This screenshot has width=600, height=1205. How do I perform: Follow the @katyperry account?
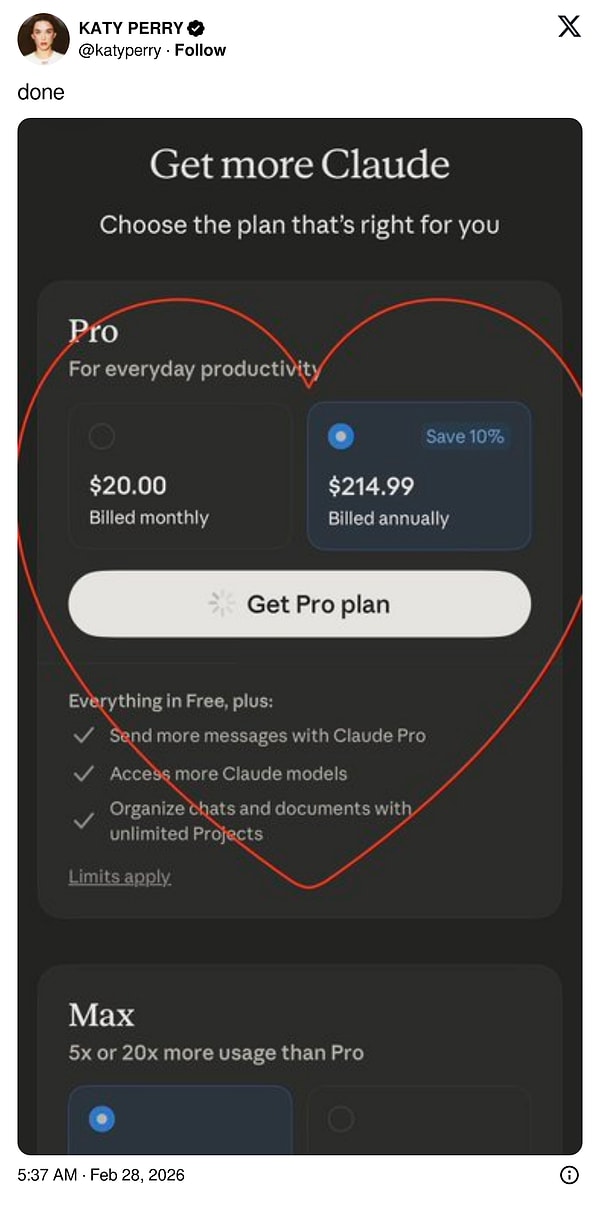tap(200, 50)
